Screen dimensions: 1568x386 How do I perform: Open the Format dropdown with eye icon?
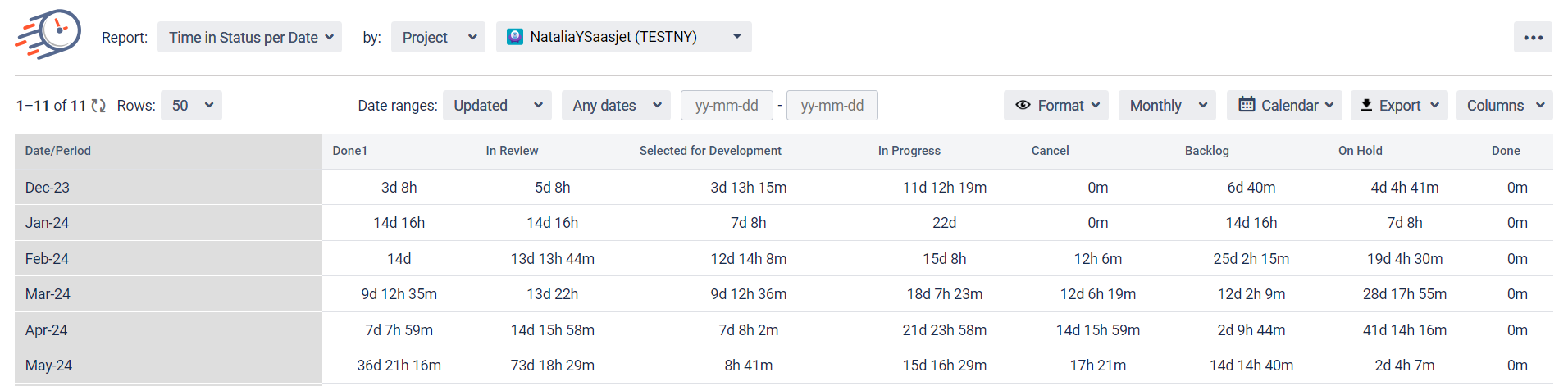[x=1056, y=105]
